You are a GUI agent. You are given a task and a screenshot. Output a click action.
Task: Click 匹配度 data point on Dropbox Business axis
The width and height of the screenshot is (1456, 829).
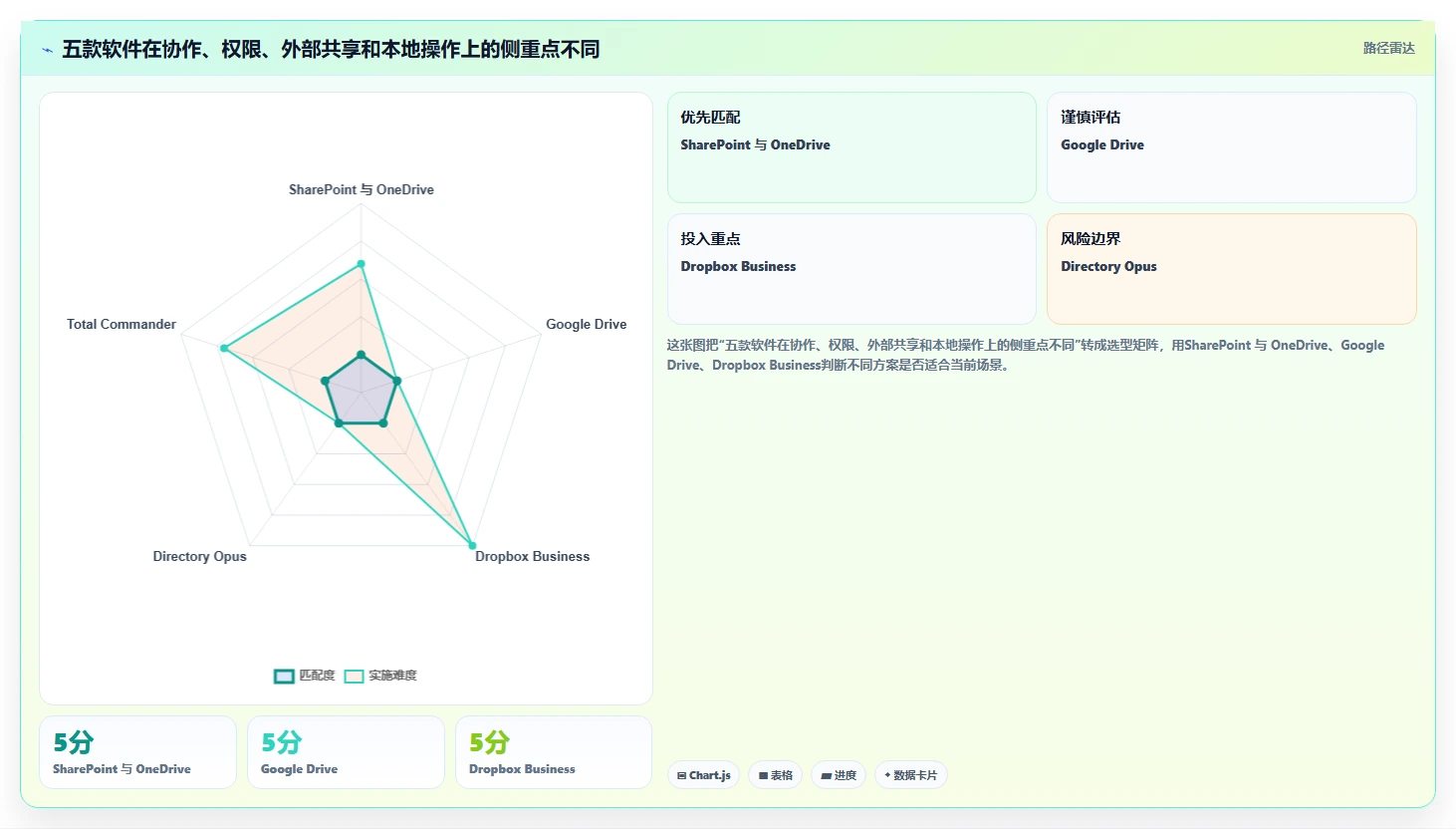point(383,423)
